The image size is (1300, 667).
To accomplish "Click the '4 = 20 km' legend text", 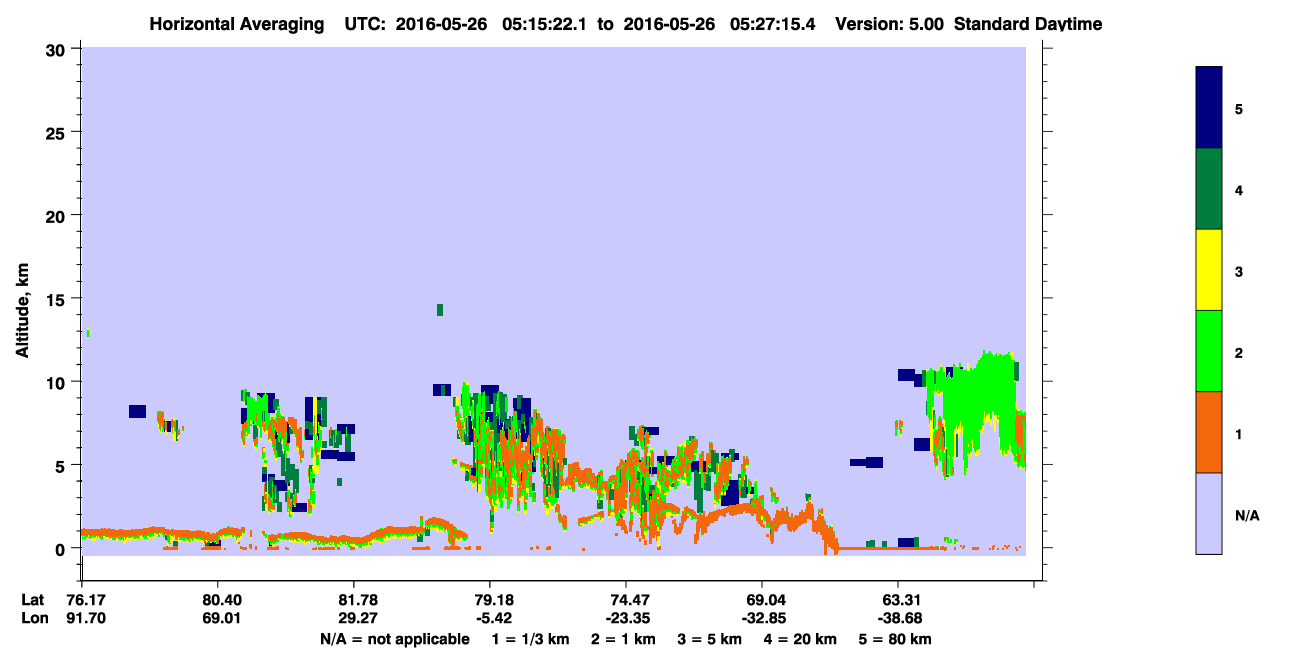I will [x=800, y=640].
